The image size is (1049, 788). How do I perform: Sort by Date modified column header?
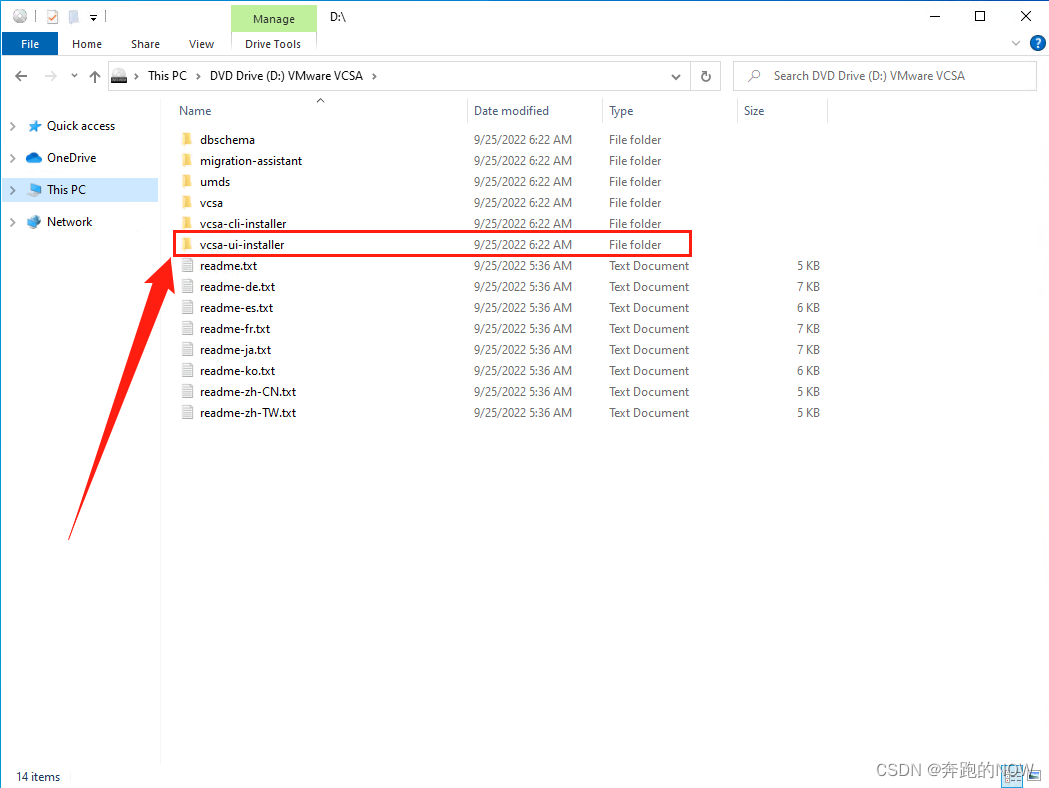click(x=511, y=110)
